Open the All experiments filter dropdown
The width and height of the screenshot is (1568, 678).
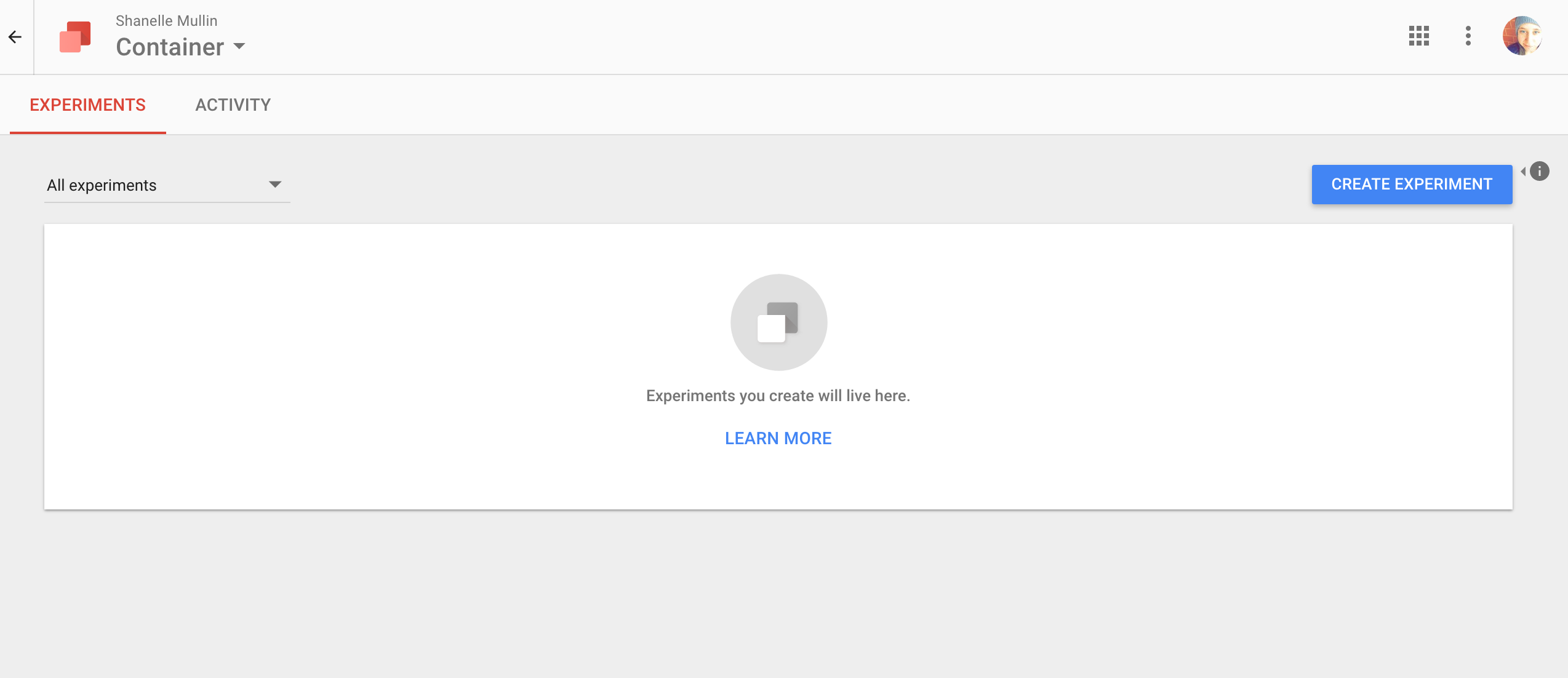point(167,185)
